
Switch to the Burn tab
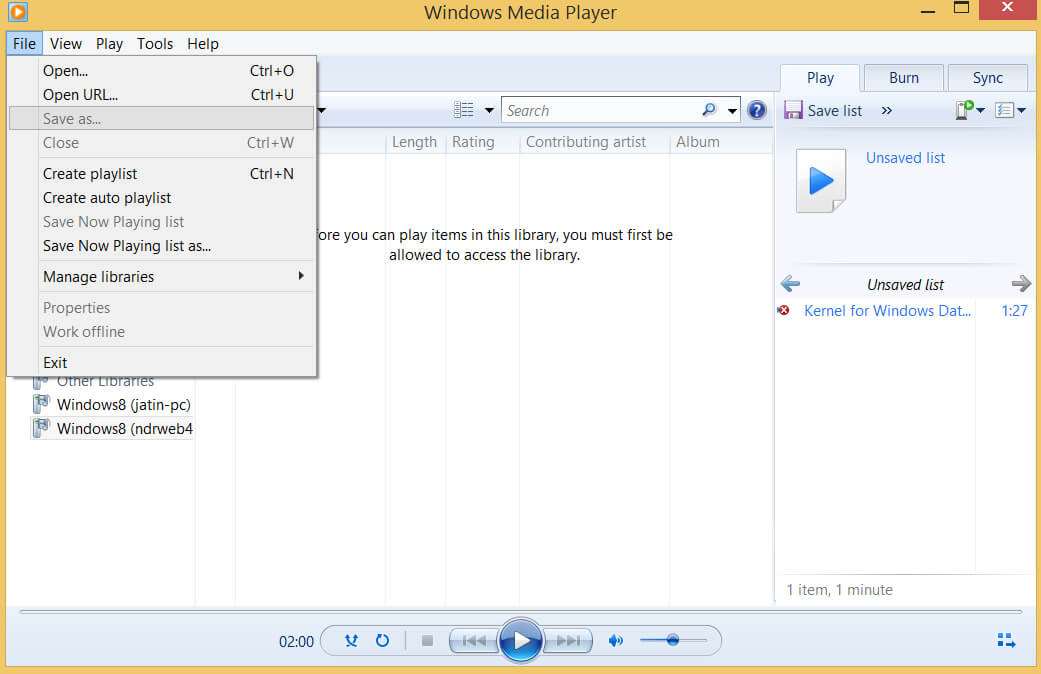(903, 77)
